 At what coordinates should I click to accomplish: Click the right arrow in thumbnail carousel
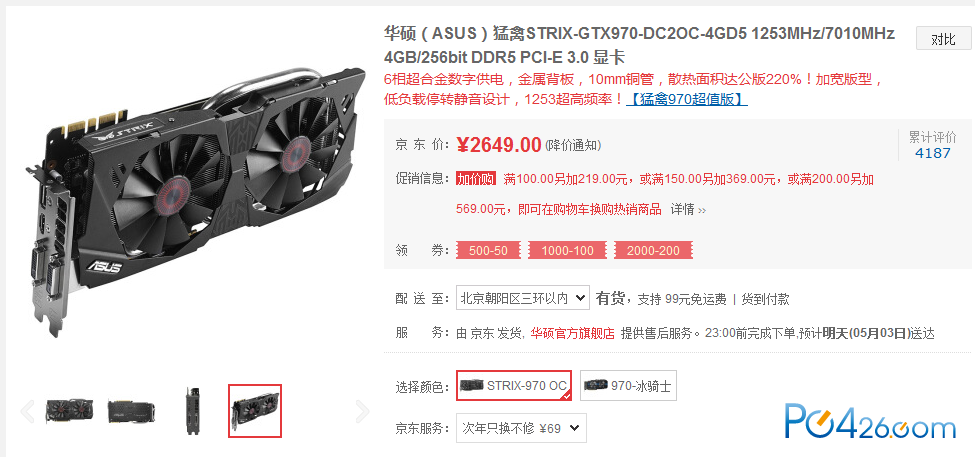pyautogui.click(x=362, y=411)
